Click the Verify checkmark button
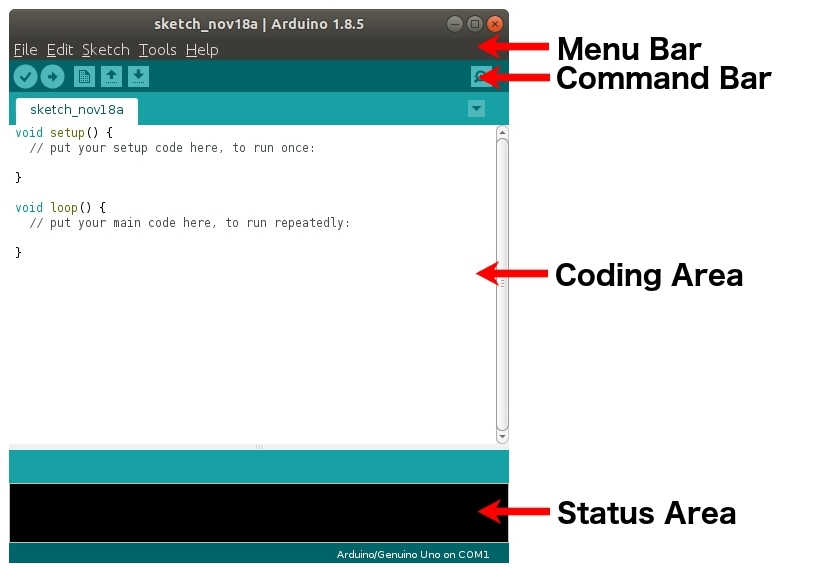The height and width of the screenshot is (571, 824). pos(25,77)
